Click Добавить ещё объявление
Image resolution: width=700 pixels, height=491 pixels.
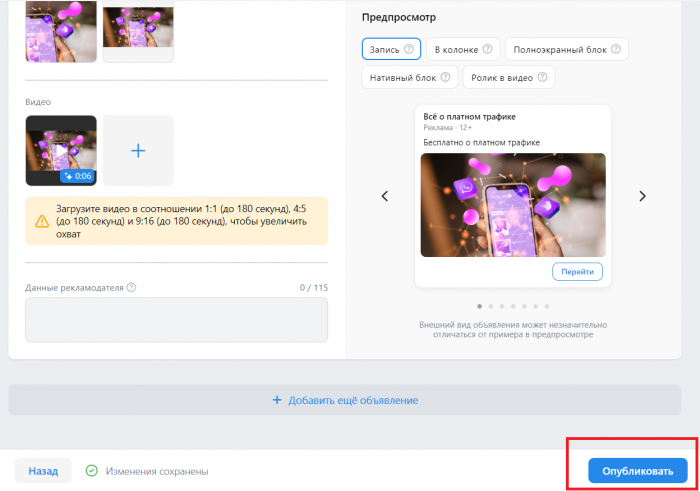coord(345,400)
